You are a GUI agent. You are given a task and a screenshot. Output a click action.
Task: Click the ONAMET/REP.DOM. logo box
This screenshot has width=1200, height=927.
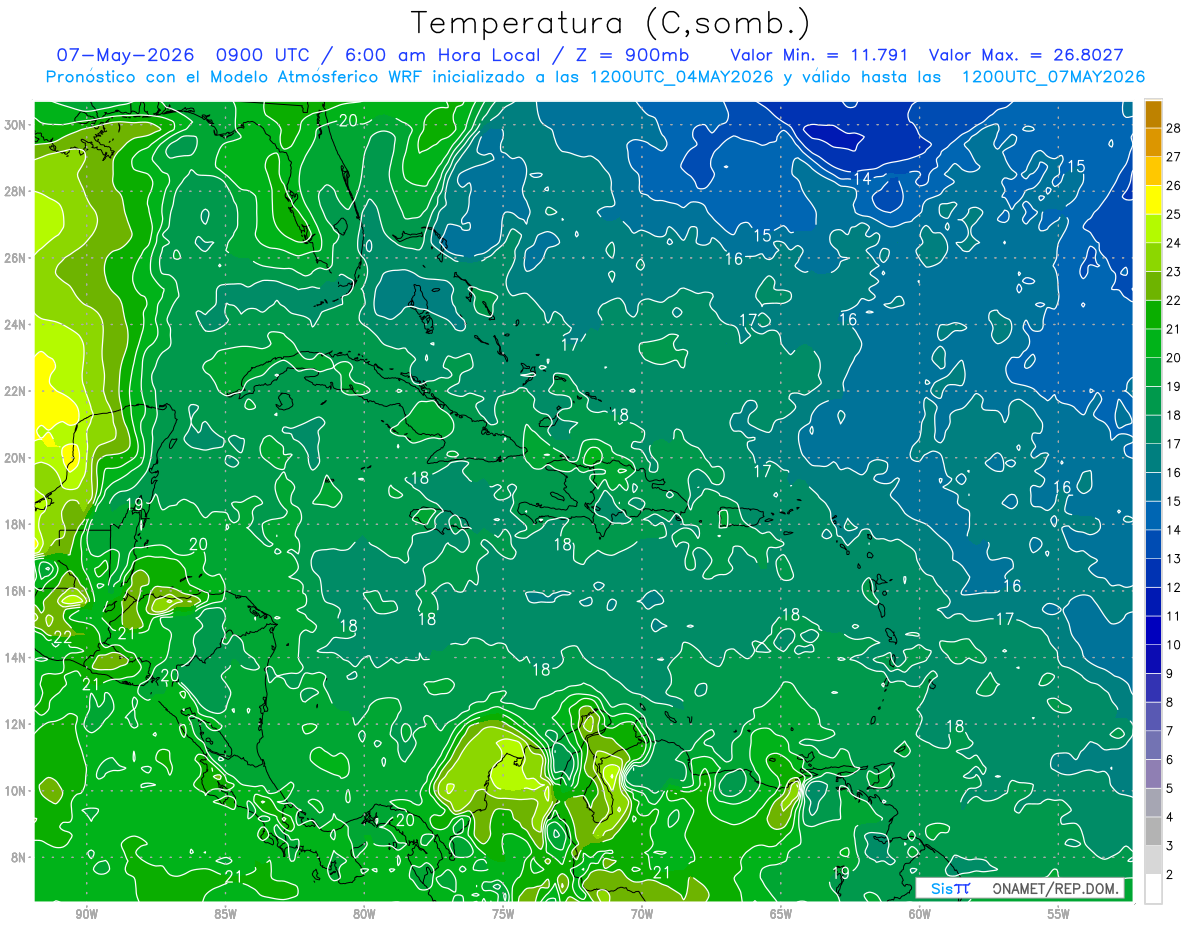[x=1019, y=888]
